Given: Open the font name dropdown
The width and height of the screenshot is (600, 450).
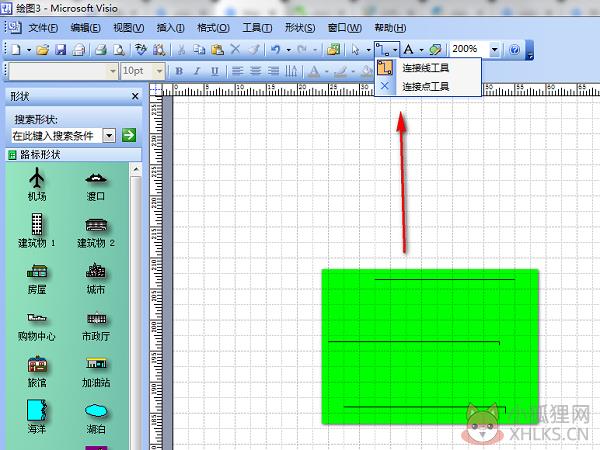Looking at the screenshot, I should tap(112, 71).
